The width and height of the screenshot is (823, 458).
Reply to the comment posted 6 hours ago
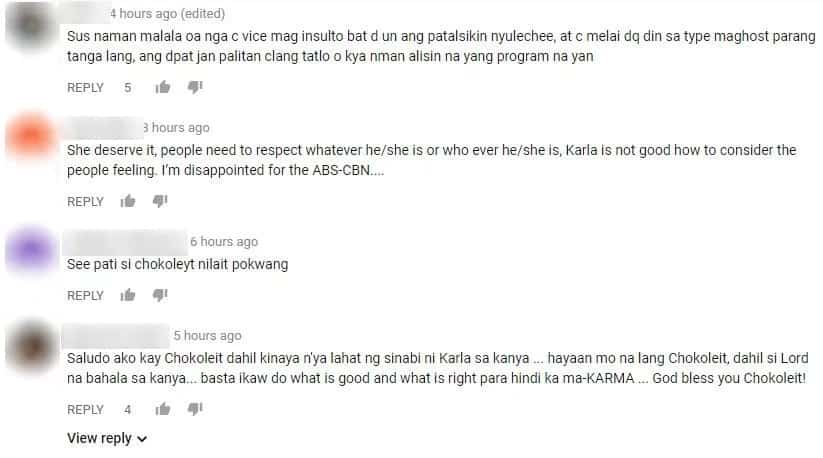(85, 296)
